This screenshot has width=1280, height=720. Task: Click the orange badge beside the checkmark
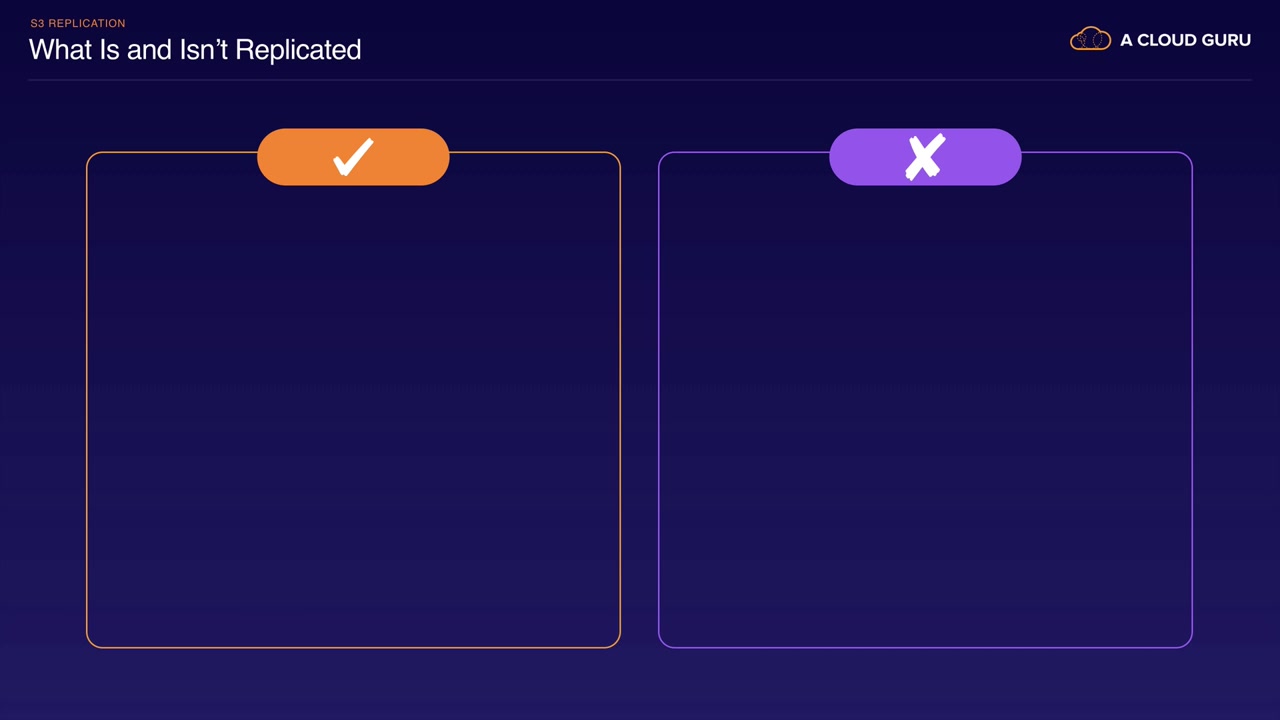pyautogui.click(x=290, y=157)
